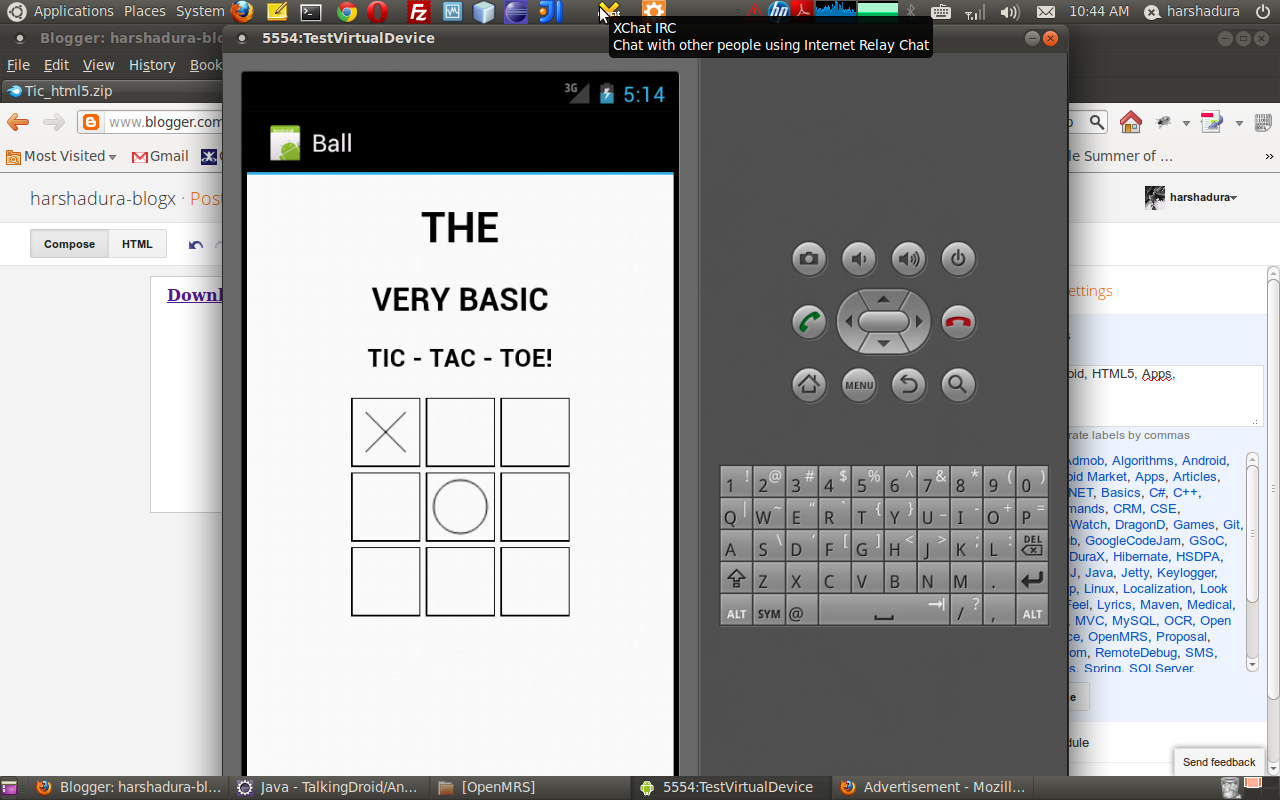Open the Applications menu
The image size is (1280, 800).
[x=73, y=11]
